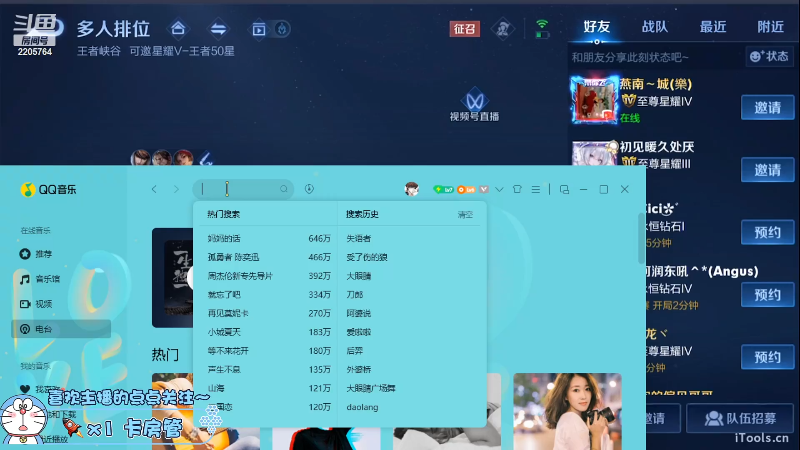The height and width of the screenshot is (450, 800).
Task: Click the 状态 status button
Action: pos(769,56)
